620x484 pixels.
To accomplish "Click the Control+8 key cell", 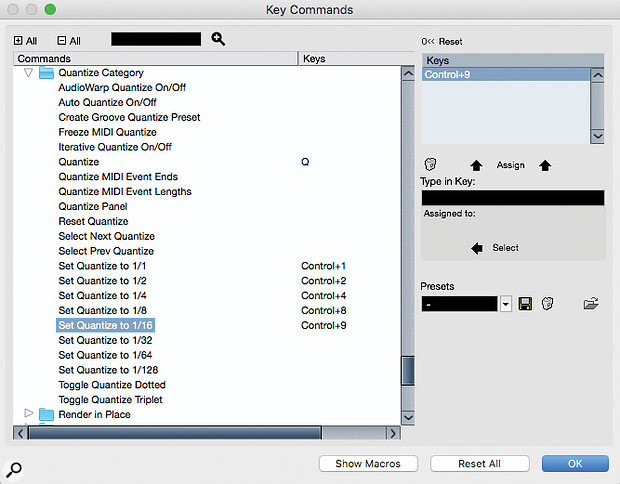I will pyautogui.click(x=323, y=311).
